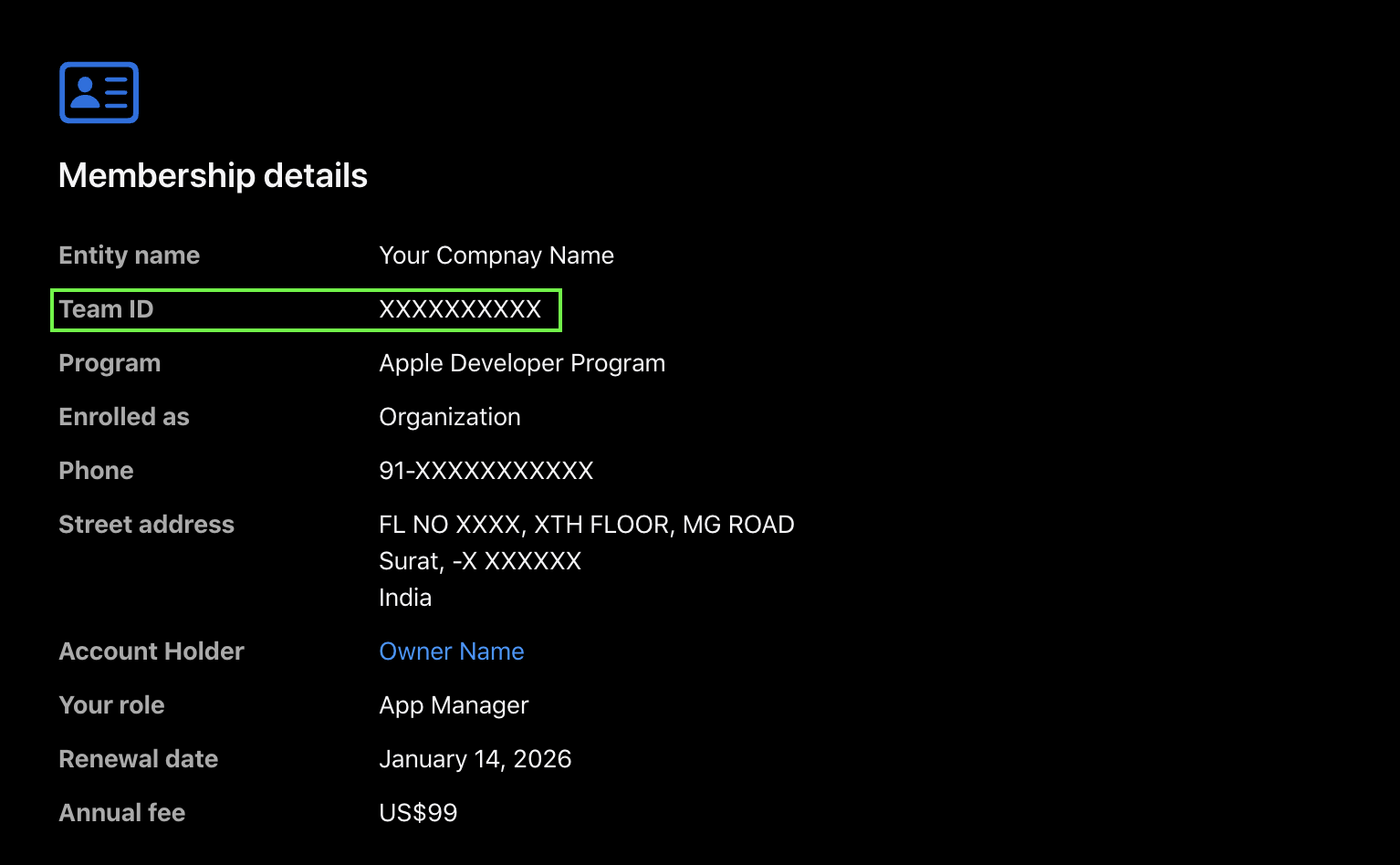Click the Your role label
Screen dimensions: 1400x865
click(111, 705)
